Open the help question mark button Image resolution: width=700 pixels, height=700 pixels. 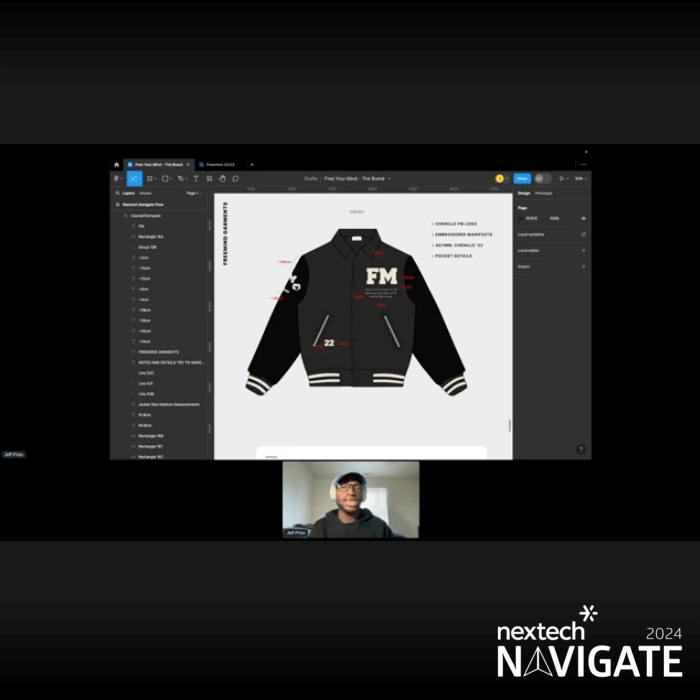580,449
